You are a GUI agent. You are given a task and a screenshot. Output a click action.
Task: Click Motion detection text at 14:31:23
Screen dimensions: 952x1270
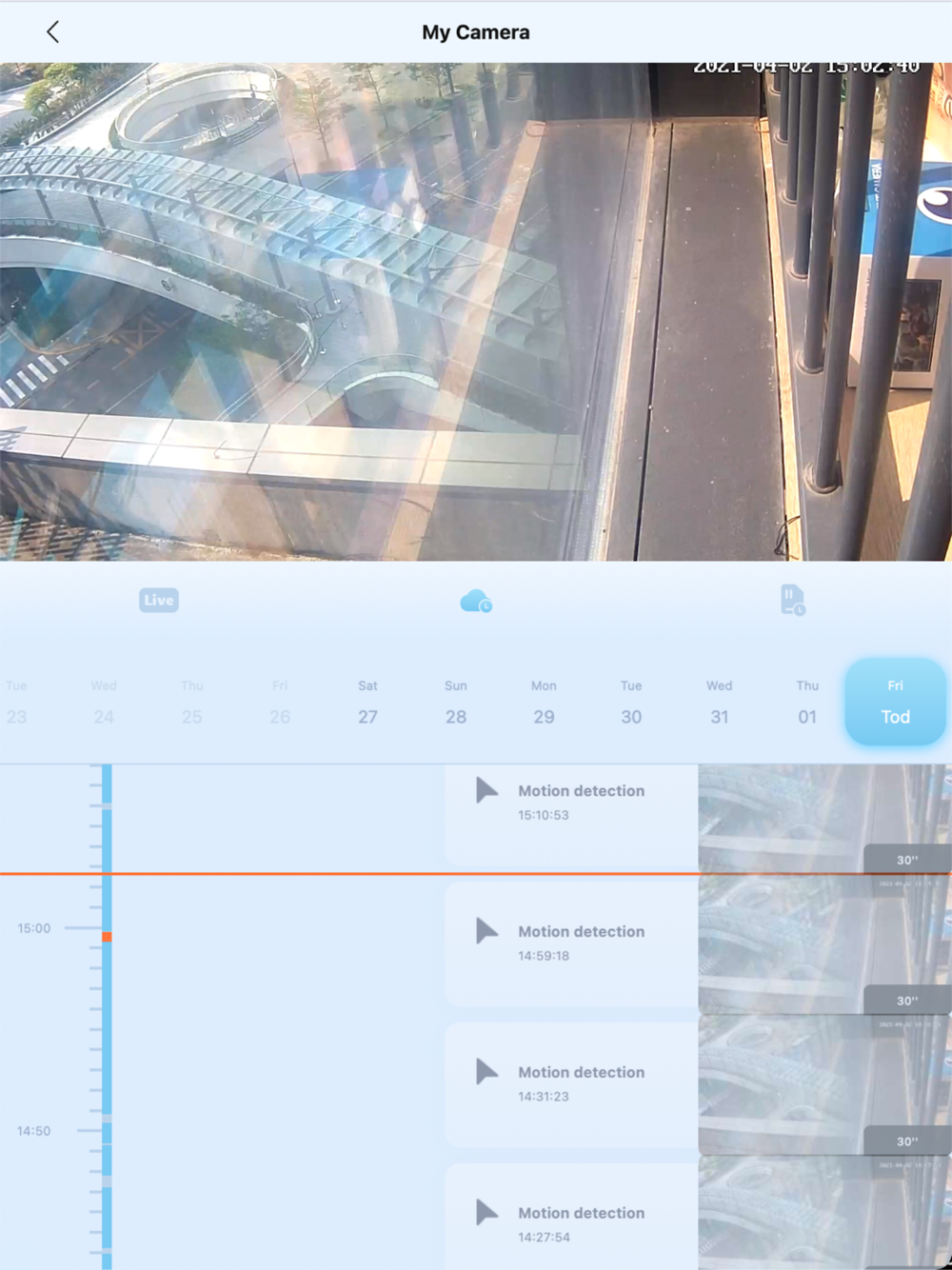tap(581, 1072)
